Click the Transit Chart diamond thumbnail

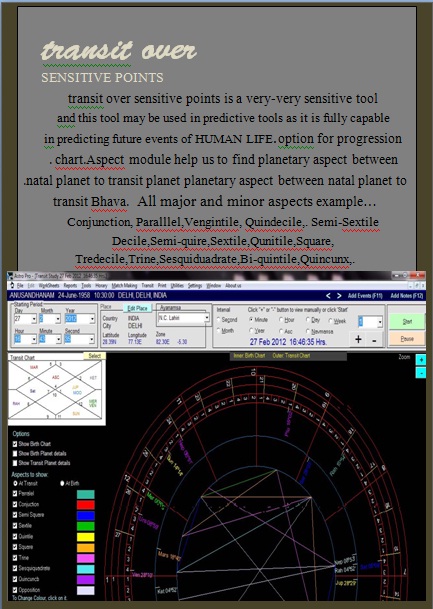point(57,390)
